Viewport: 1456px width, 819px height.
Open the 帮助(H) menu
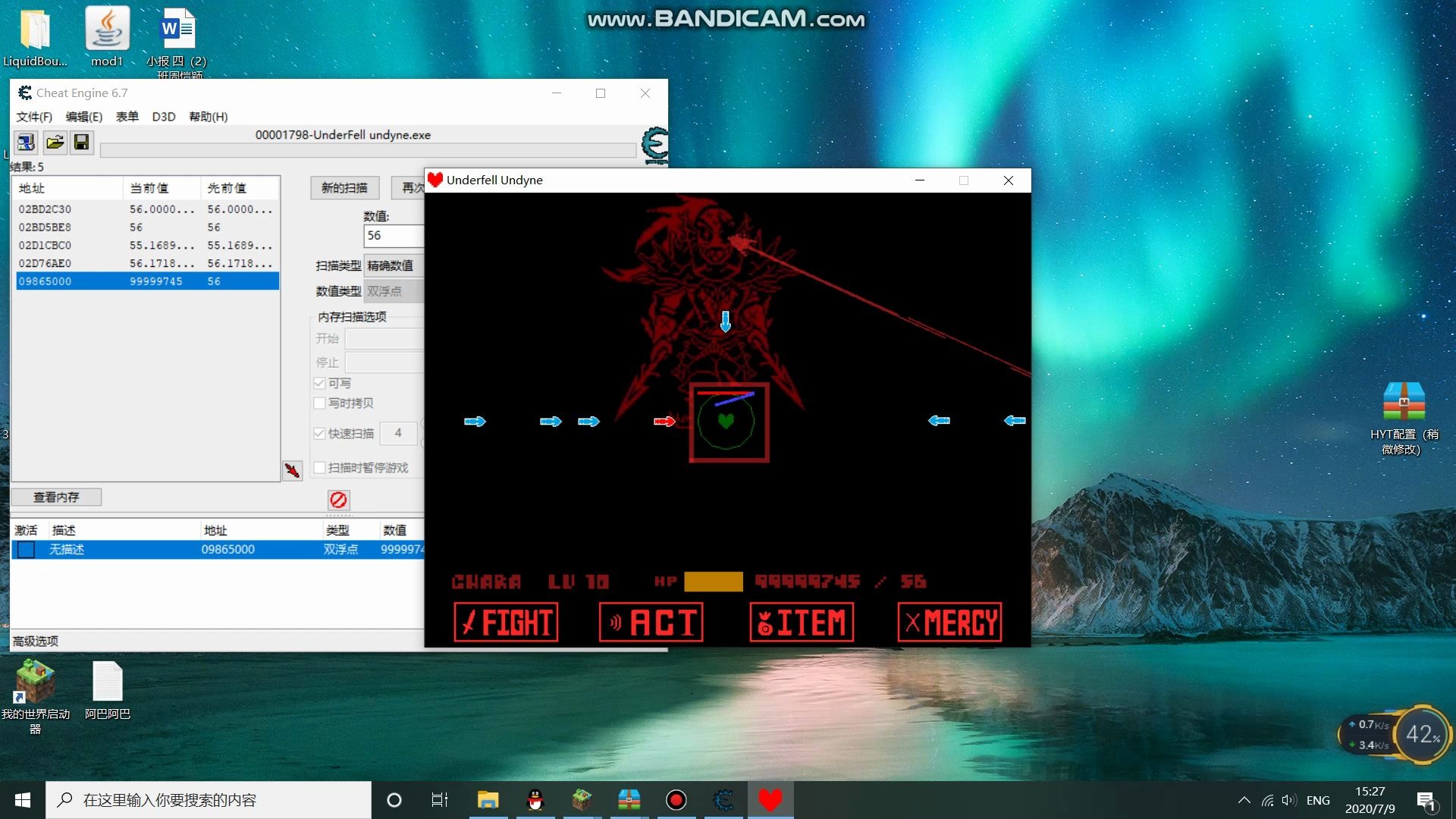click(x=208, y=117)
